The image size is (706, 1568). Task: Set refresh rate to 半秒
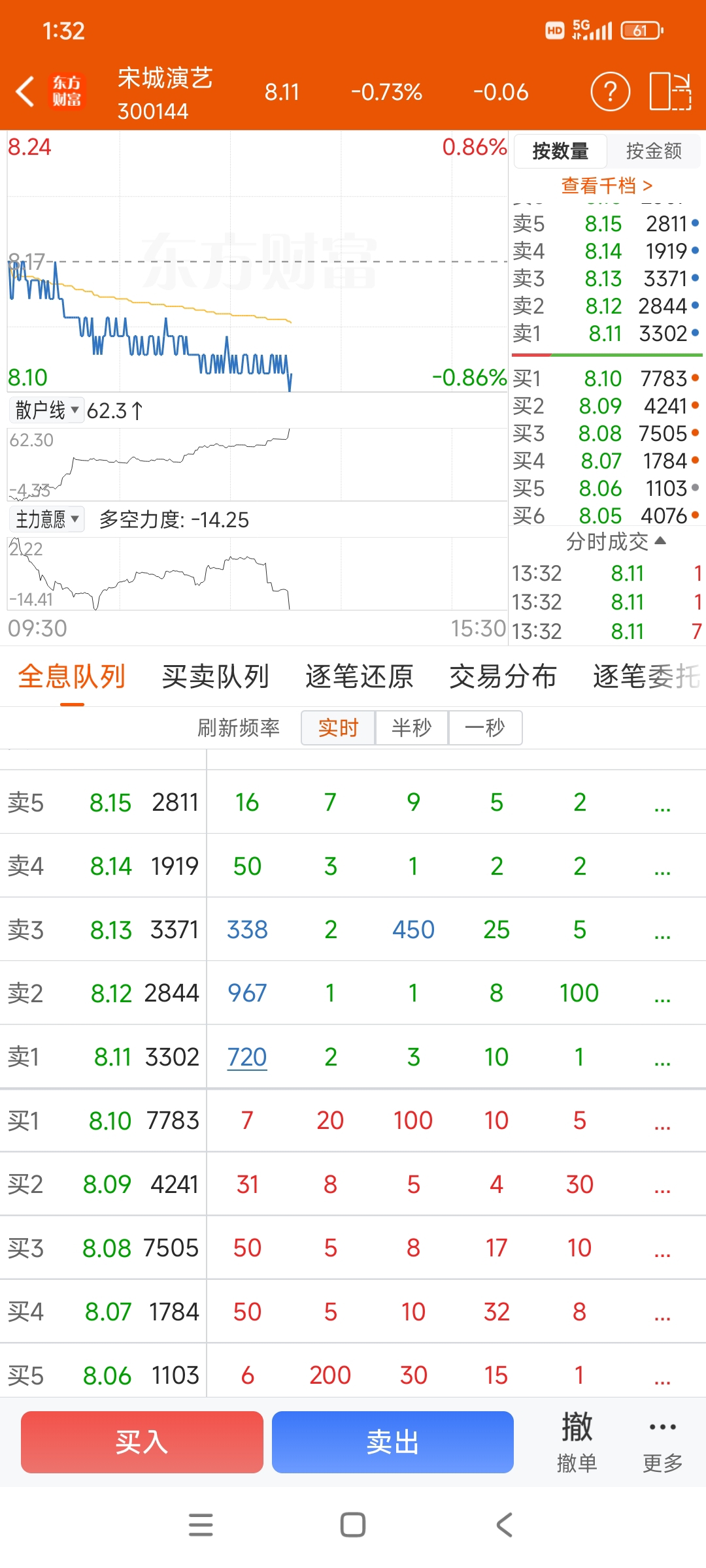click(411, 727)
